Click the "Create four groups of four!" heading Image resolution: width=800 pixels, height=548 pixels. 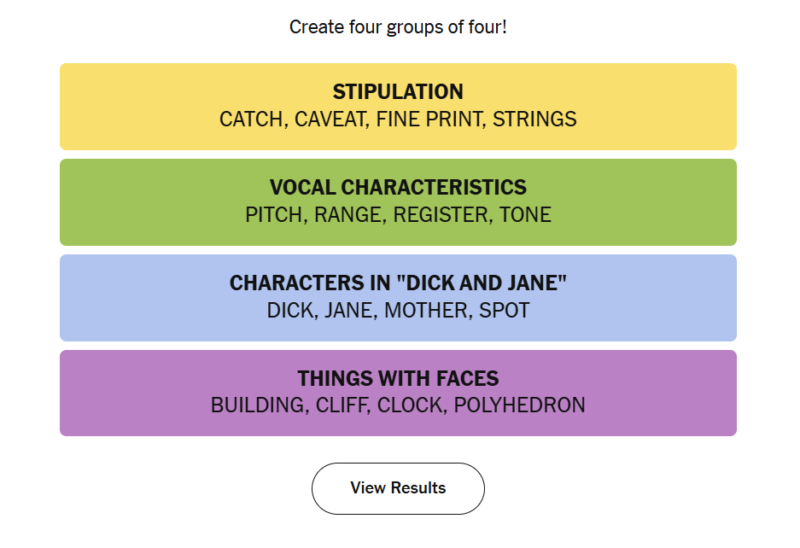pos(398,27)
